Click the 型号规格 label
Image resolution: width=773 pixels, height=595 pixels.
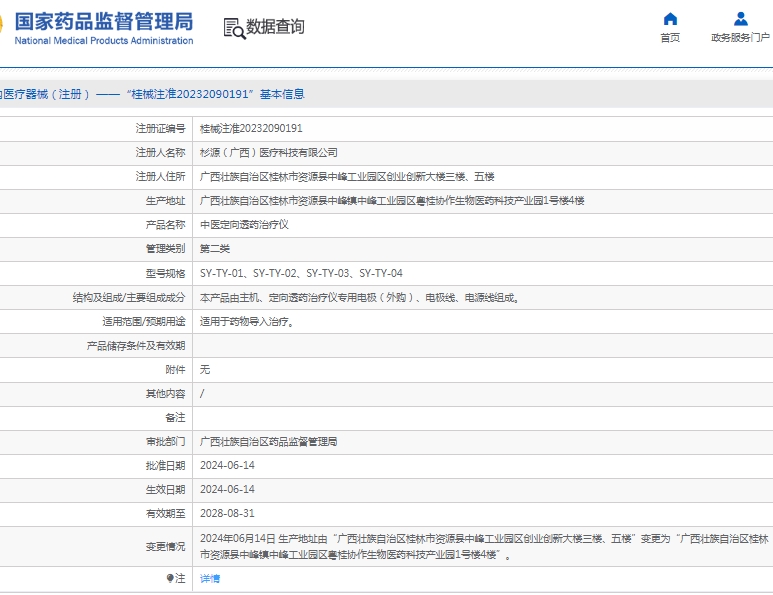pyautogui.click(x=166, y=273)
